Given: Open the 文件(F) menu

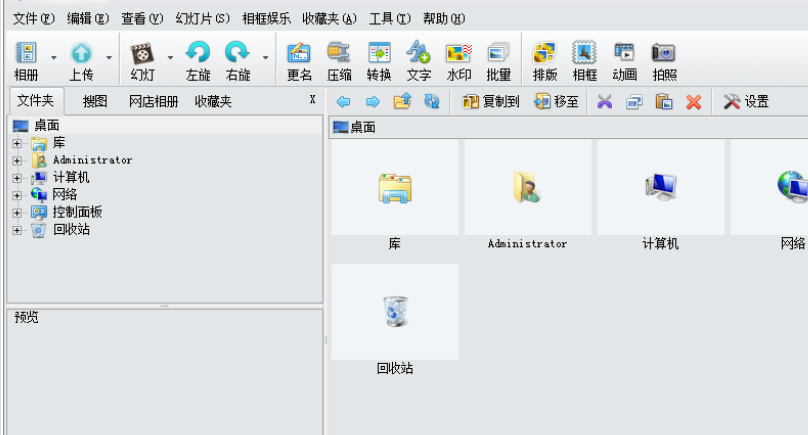Looking at the screenshot, I should [x=33, y=19].
